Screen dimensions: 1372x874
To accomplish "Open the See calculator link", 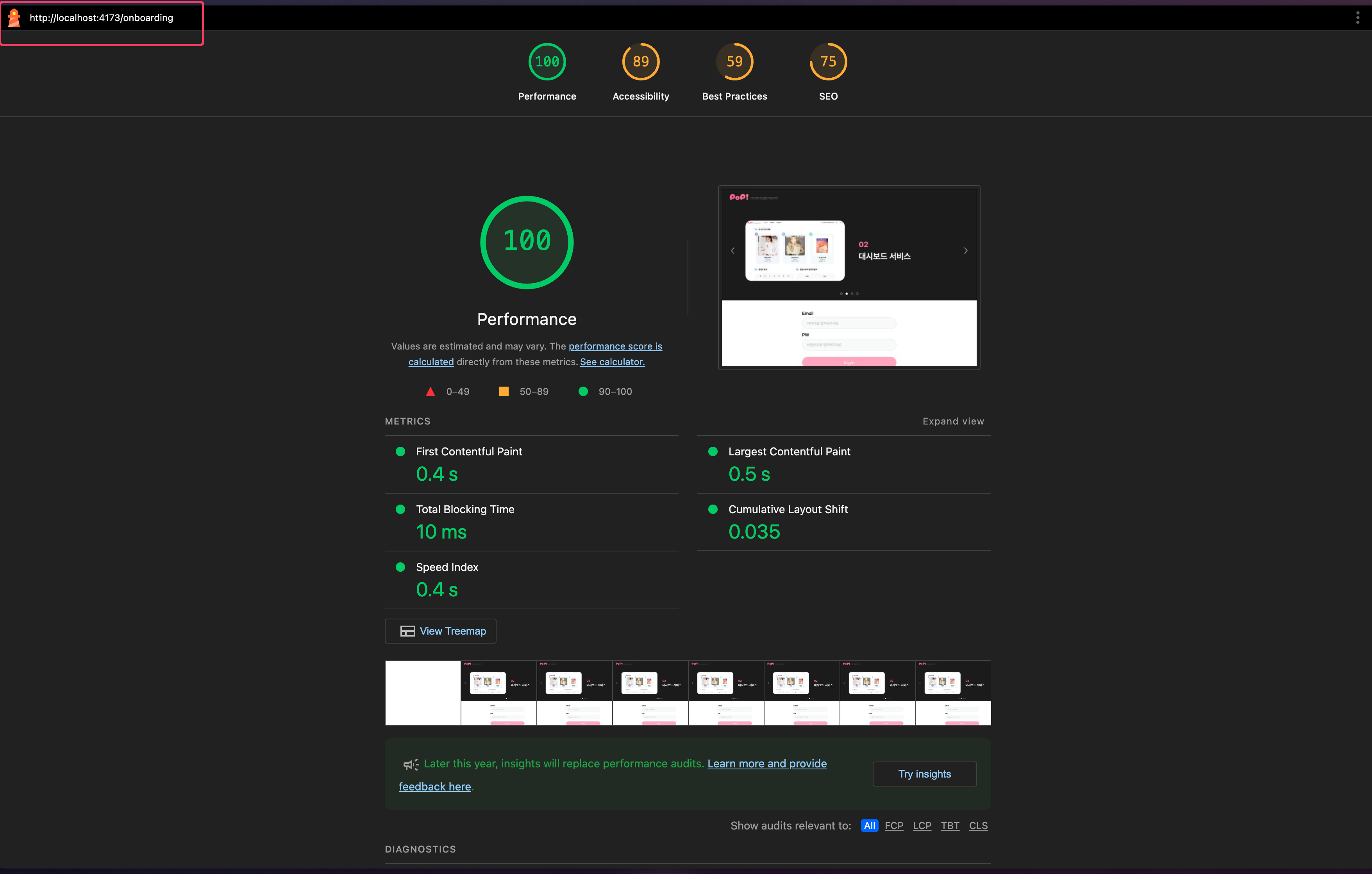I will tap(612, 362).
